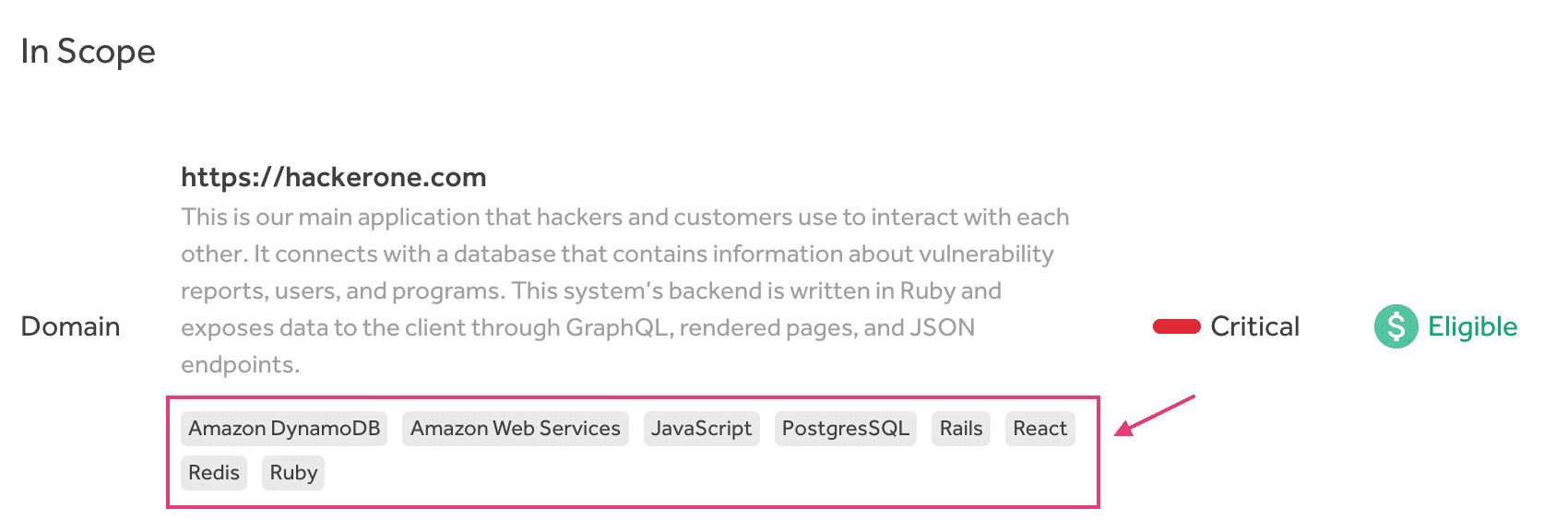The width and height of the screenshot is (1568, 520).
Task: Click the Redis tag
Action: [x=214, y=473]
